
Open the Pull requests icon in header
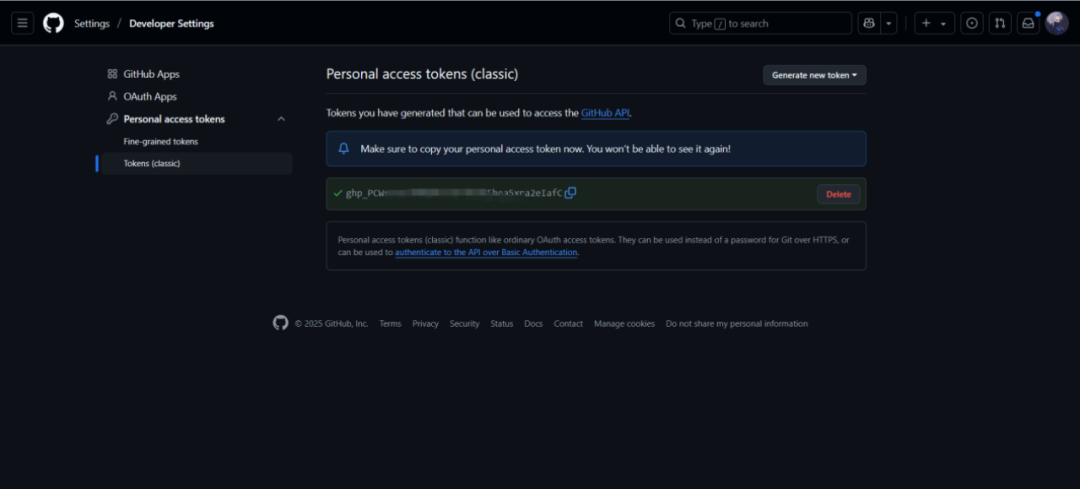click(x=1000, y=23)
